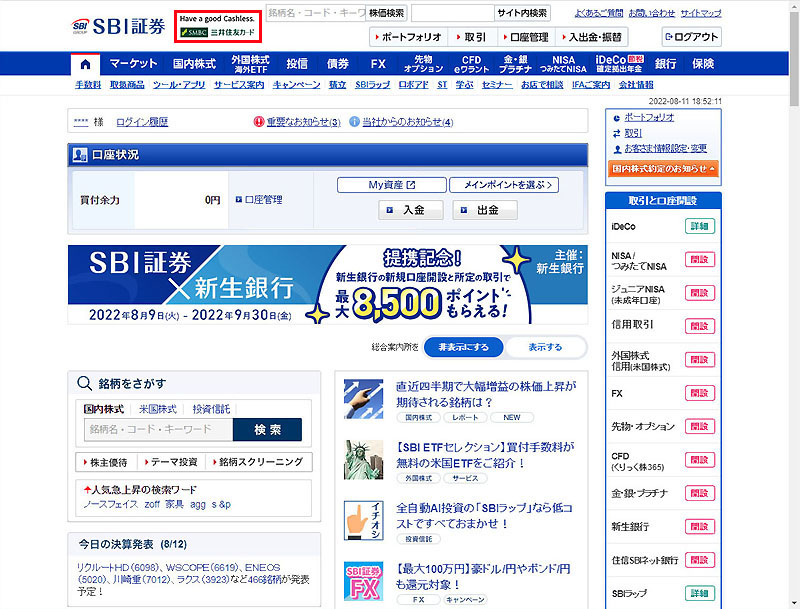Open the メインポイントを選ぶ selector
This screenshot has width=800, height=609.
coord(503,185)
